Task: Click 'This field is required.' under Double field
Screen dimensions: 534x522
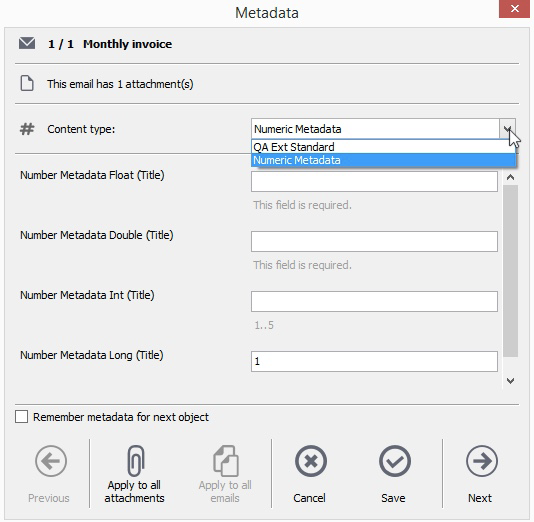Action: click(302, 265)
